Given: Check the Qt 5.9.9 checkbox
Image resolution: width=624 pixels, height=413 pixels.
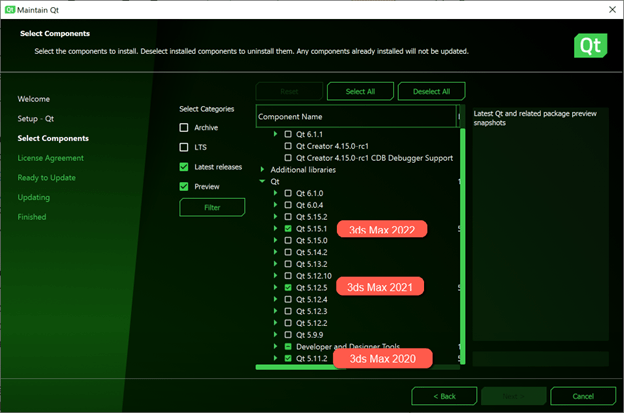Looking at the screenshot, I should (x=288, y=335).
